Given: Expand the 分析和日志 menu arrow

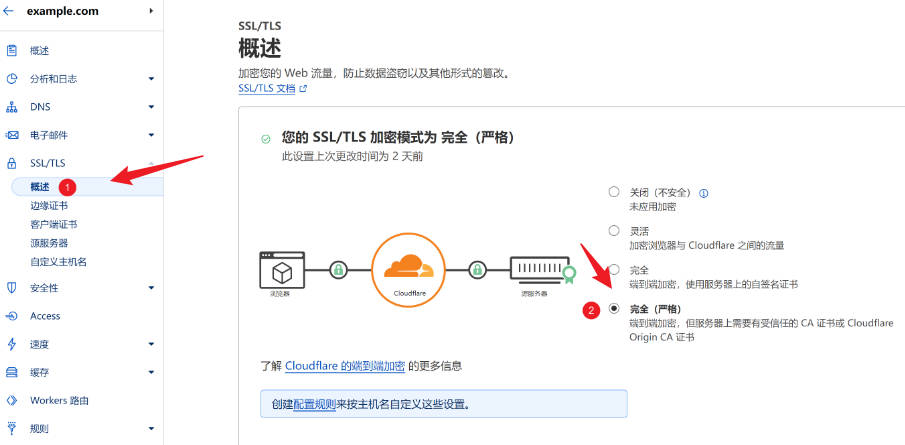Looking at the screenshot, I should [151, 79].
